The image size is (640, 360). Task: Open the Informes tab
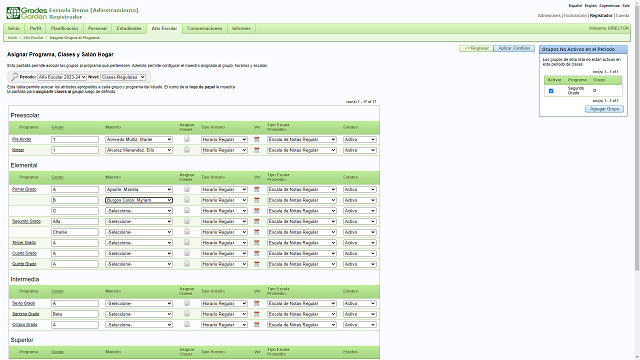click(x=241, y=28)
